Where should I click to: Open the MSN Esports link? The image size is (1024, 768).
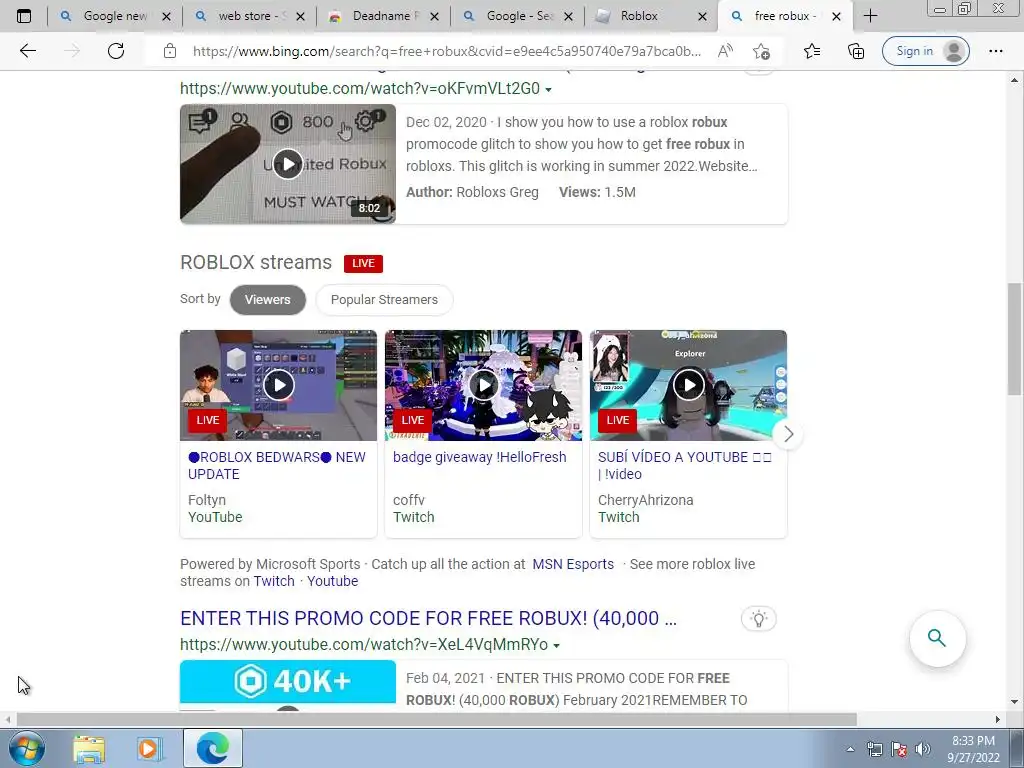click(x=573, y=564)
